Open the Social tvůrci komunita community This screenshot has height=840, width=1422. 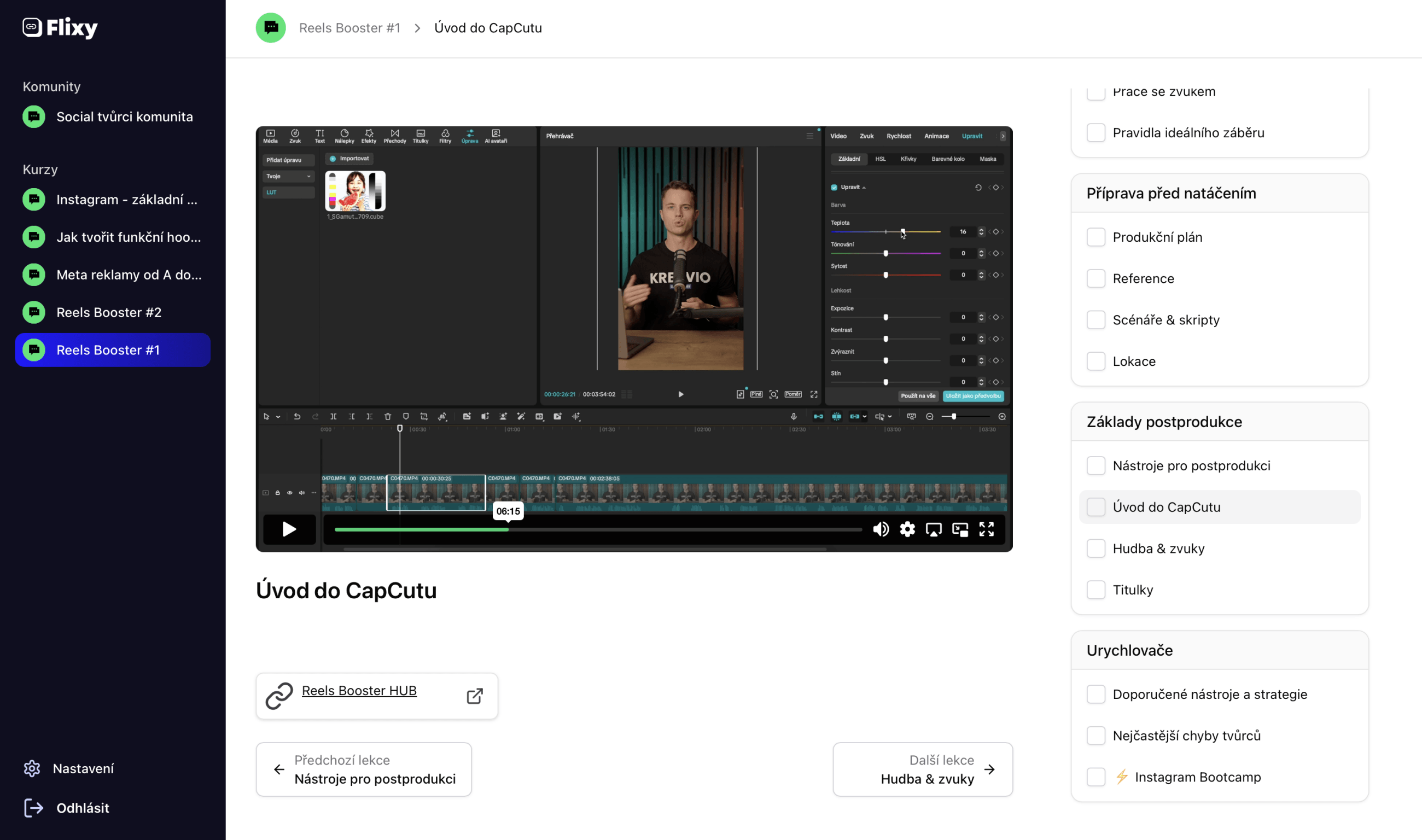pos(125,116)
